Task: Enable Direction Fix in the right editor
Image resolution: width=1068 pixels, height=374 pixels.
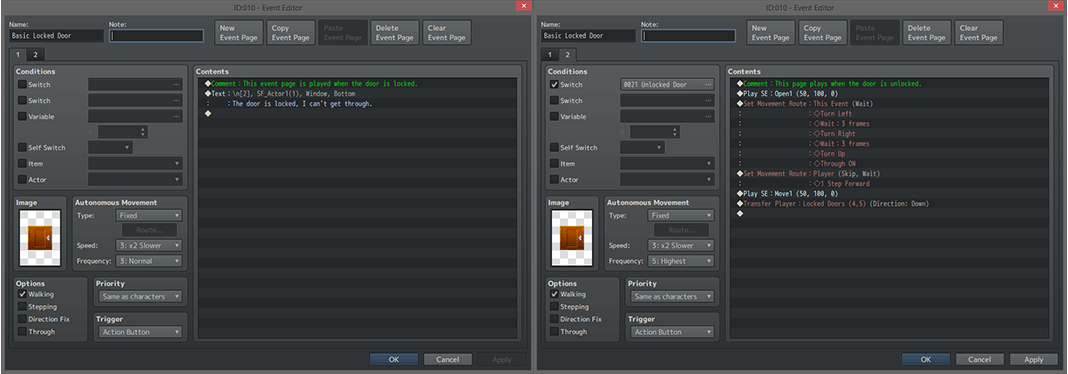Action: point(554,319)
